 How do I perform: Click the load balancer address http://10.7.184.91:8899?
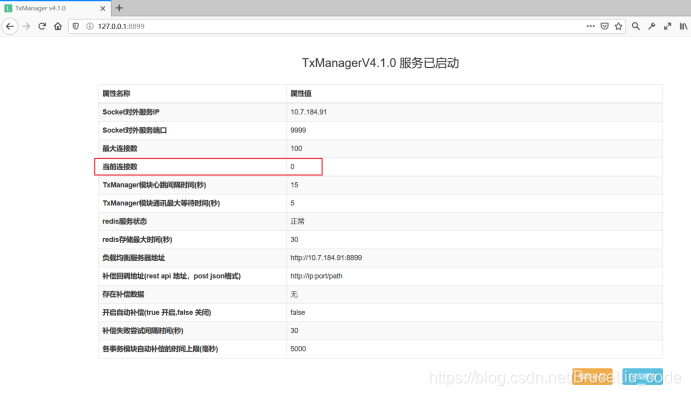[x=326, y=258]
